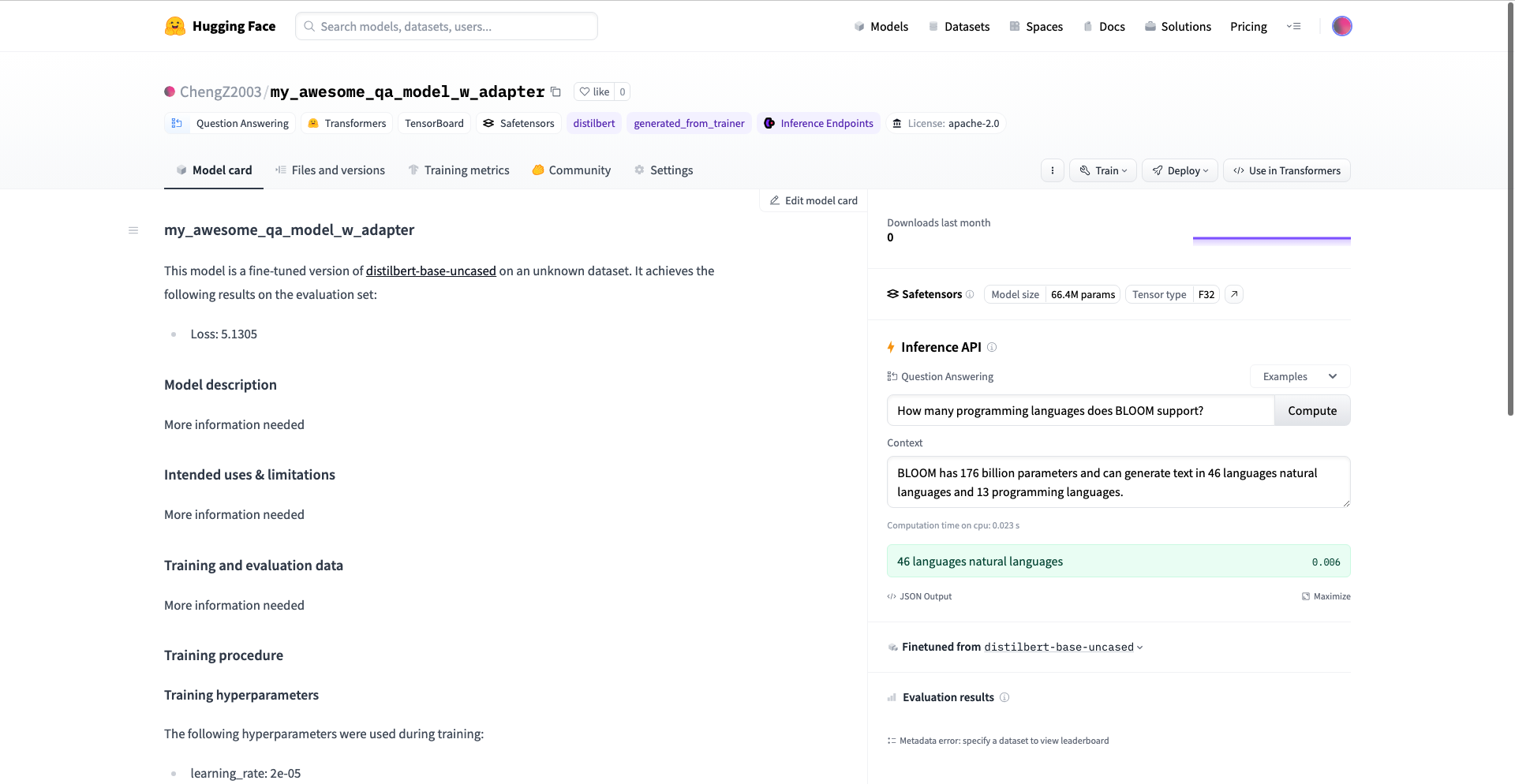Open Safetensors external viewer arrow icon
This screenshot has width=1515, height=784.
(x=1234, y=294)
